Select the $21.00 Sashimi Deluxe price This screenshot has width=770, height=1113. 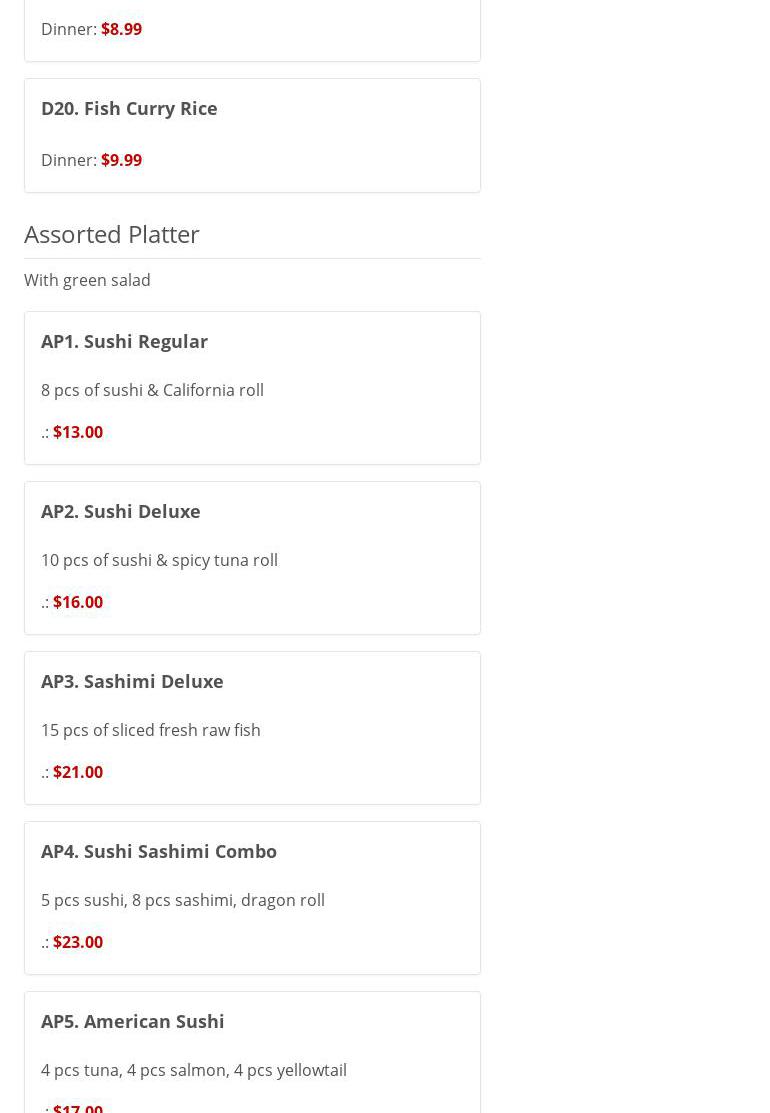tap(77, 772)
